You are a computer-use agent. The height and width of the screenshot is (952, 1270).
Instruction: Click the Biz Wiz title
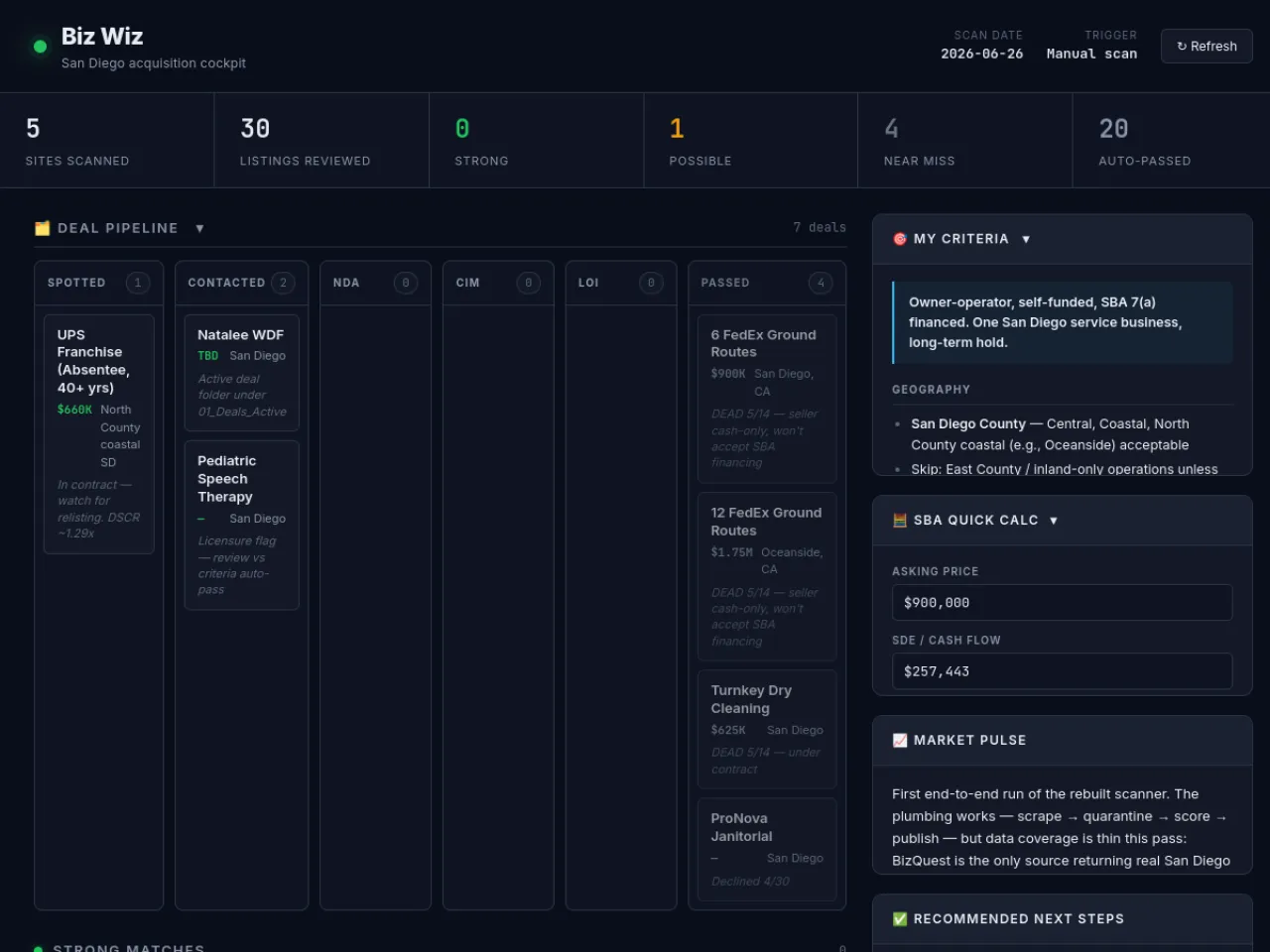pyautogui.click(x=102, y=37)
